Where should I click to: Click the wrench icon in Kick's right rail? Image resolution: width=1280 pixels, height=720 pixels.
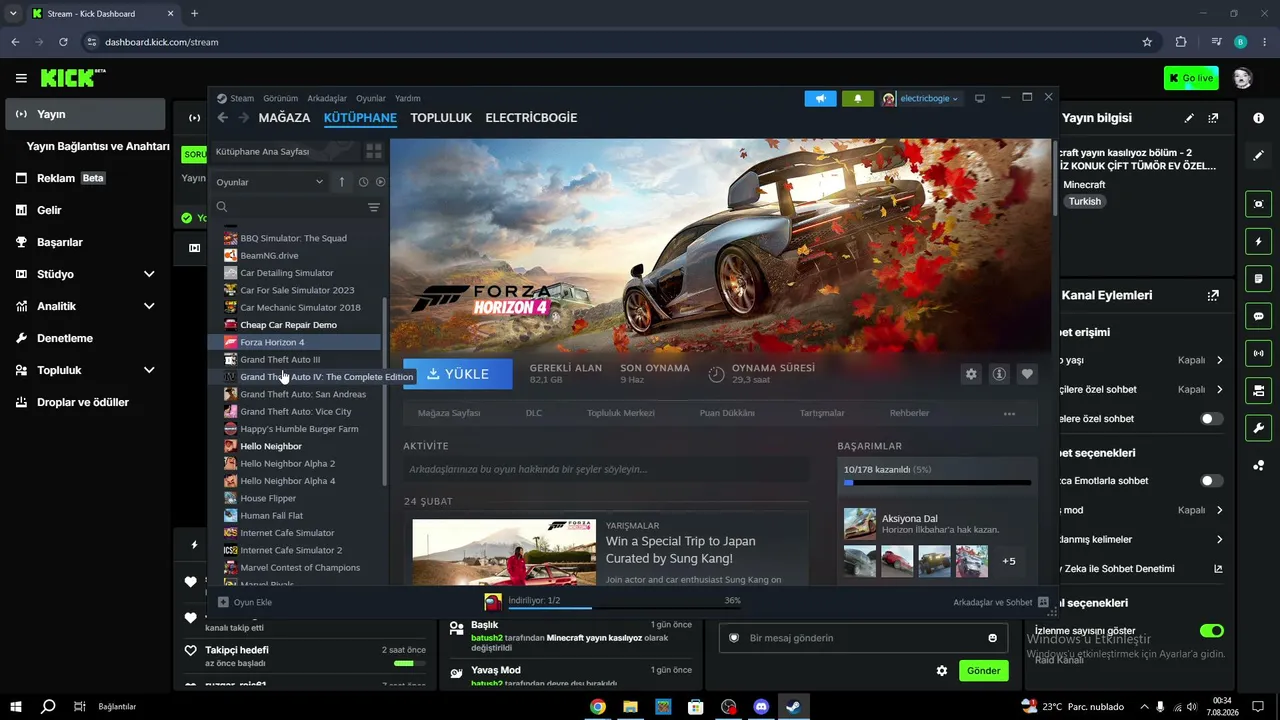pyautogui.click(x=1258, y=428)
